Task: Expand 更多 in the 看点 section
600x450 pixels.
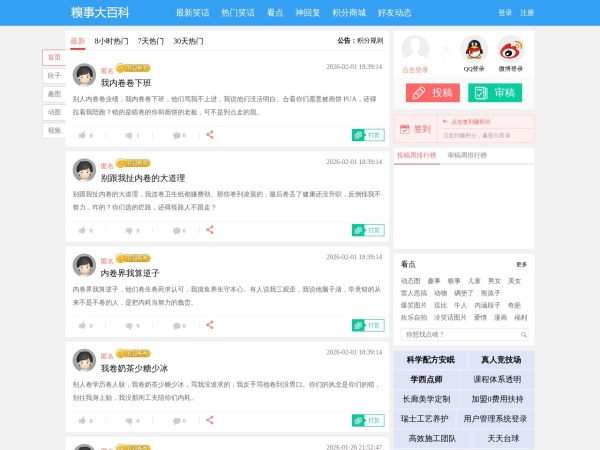Action: (x=521, y=264)
